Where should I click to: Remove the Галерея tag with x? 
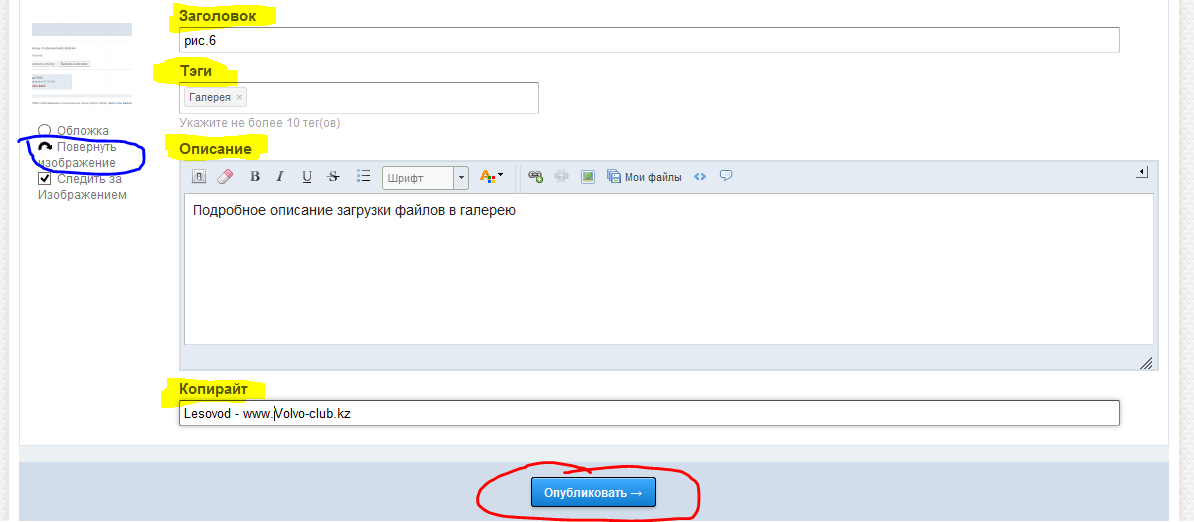click(x=240, y=97)
